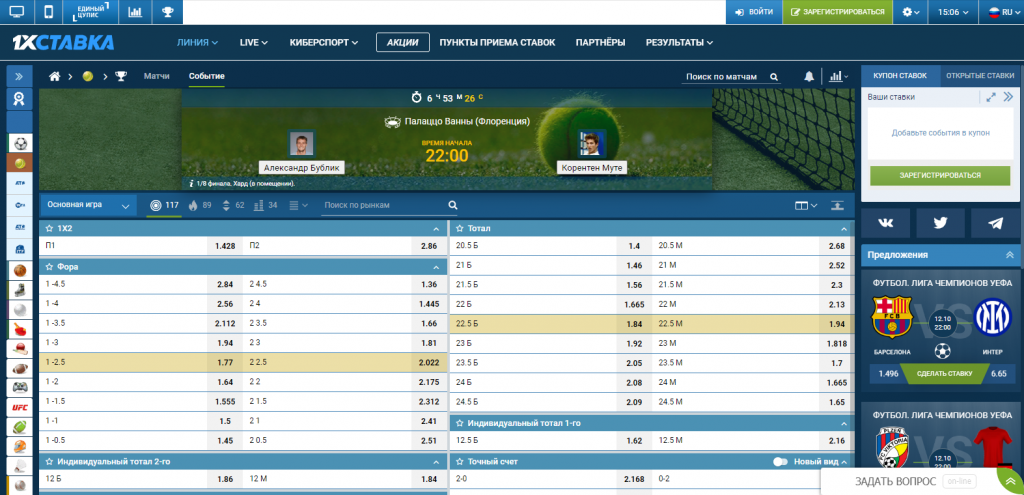Click the home icon in the breadcrumb
Viewport: 1024px width, 495px height.
click(55, 77)
